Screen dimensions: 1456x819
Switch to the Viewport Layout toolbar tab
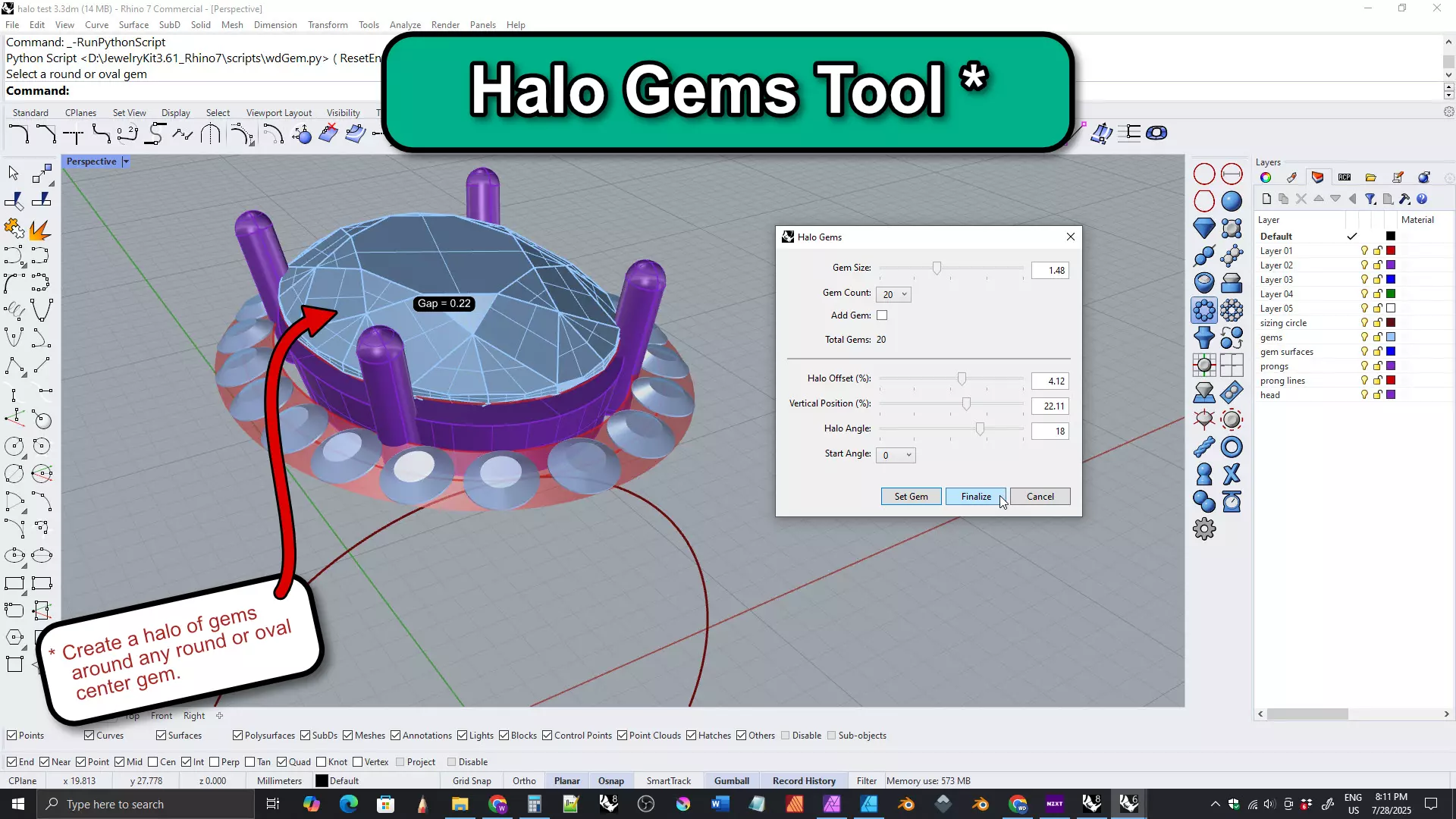(278, 113)
